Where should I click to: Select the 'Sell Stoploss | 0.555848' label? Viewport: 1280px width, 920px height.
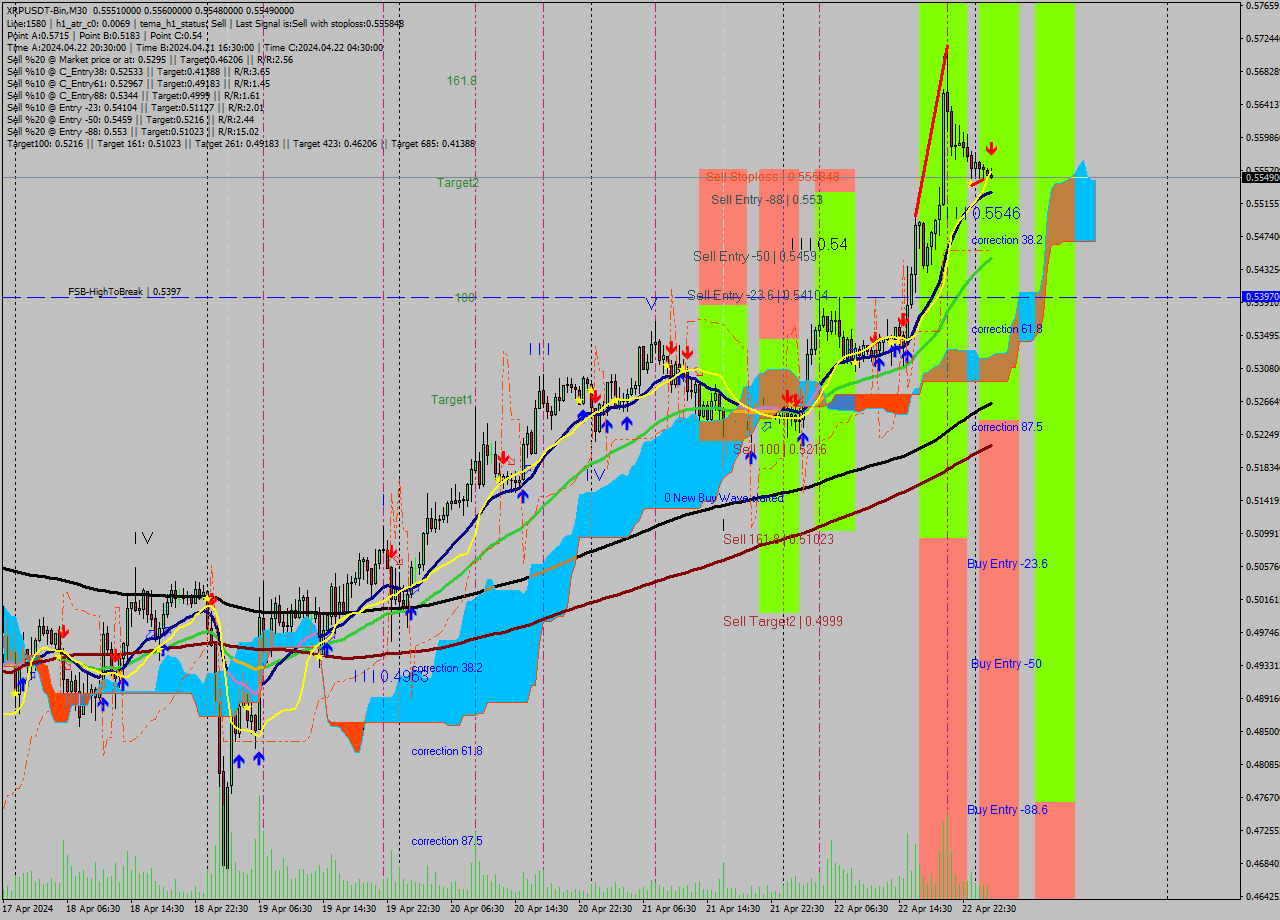(x=772, y=177)
